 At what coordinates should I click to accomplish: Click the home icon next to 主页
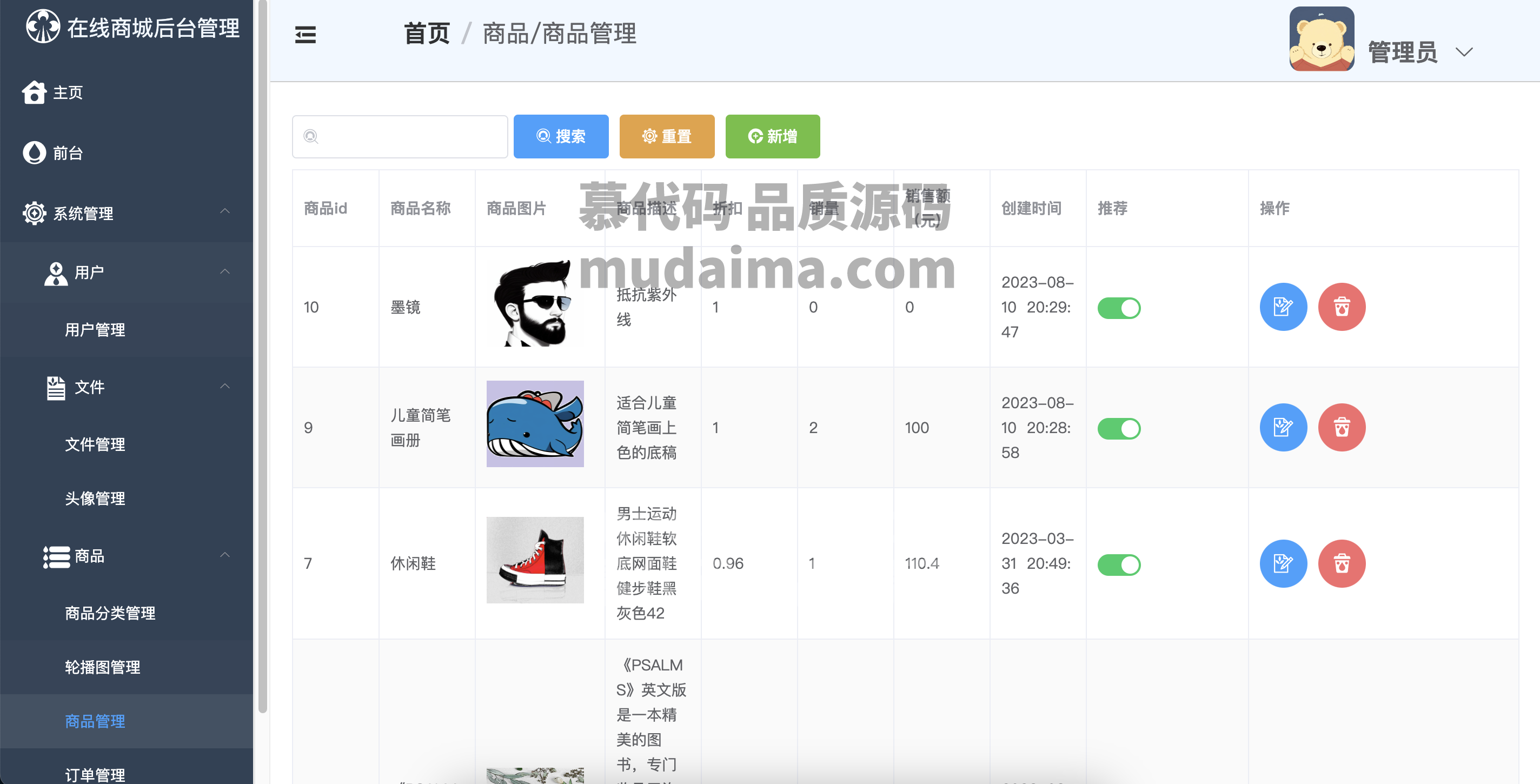[34, 92]
